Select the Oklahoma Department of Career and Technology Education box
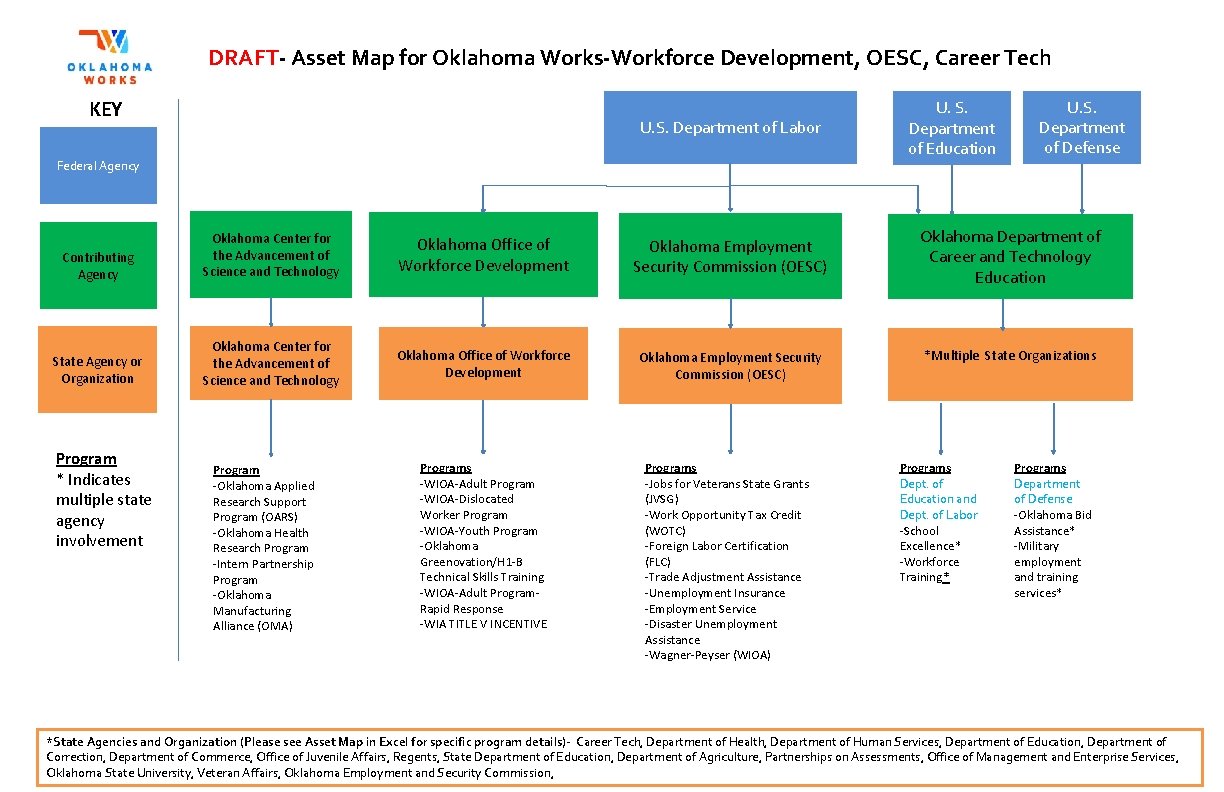This screenshot has height=792, width=1224. pyautogui.click(x=1009, y=256)
